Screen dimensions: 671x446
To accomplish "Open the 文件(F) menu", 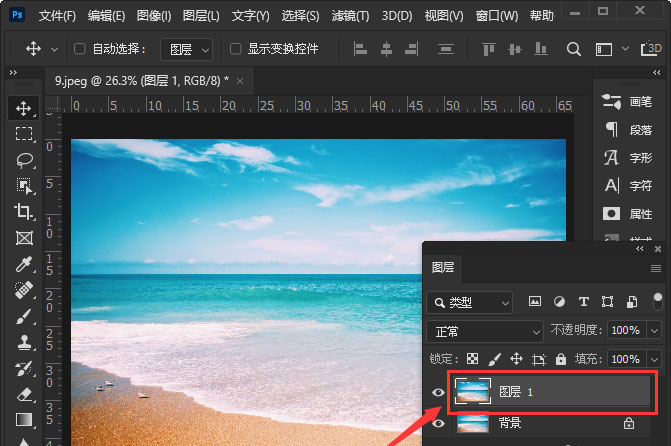I will click(x=57, y=16).
